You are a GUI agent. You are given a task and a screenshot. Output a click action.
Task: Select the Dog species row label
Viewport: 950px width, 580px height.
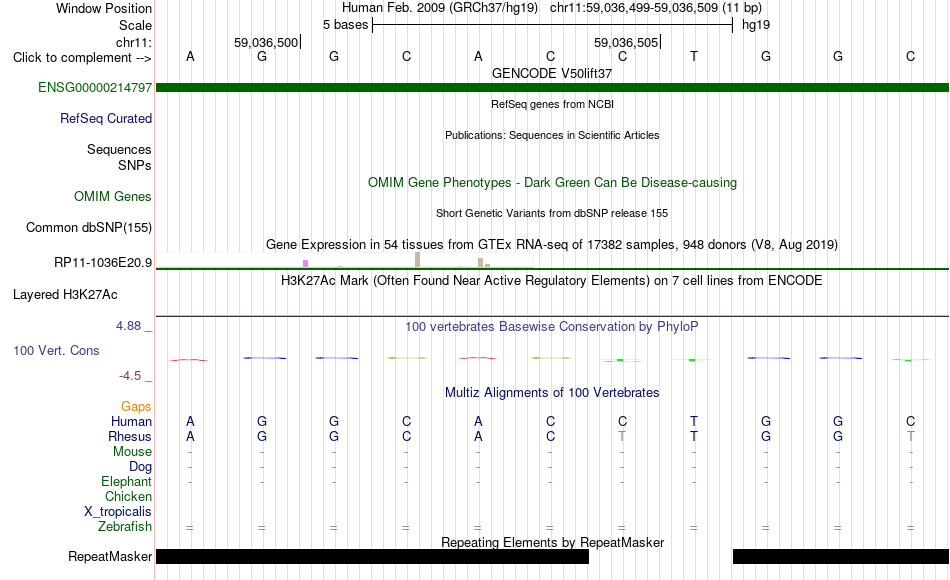coord(140,467)
